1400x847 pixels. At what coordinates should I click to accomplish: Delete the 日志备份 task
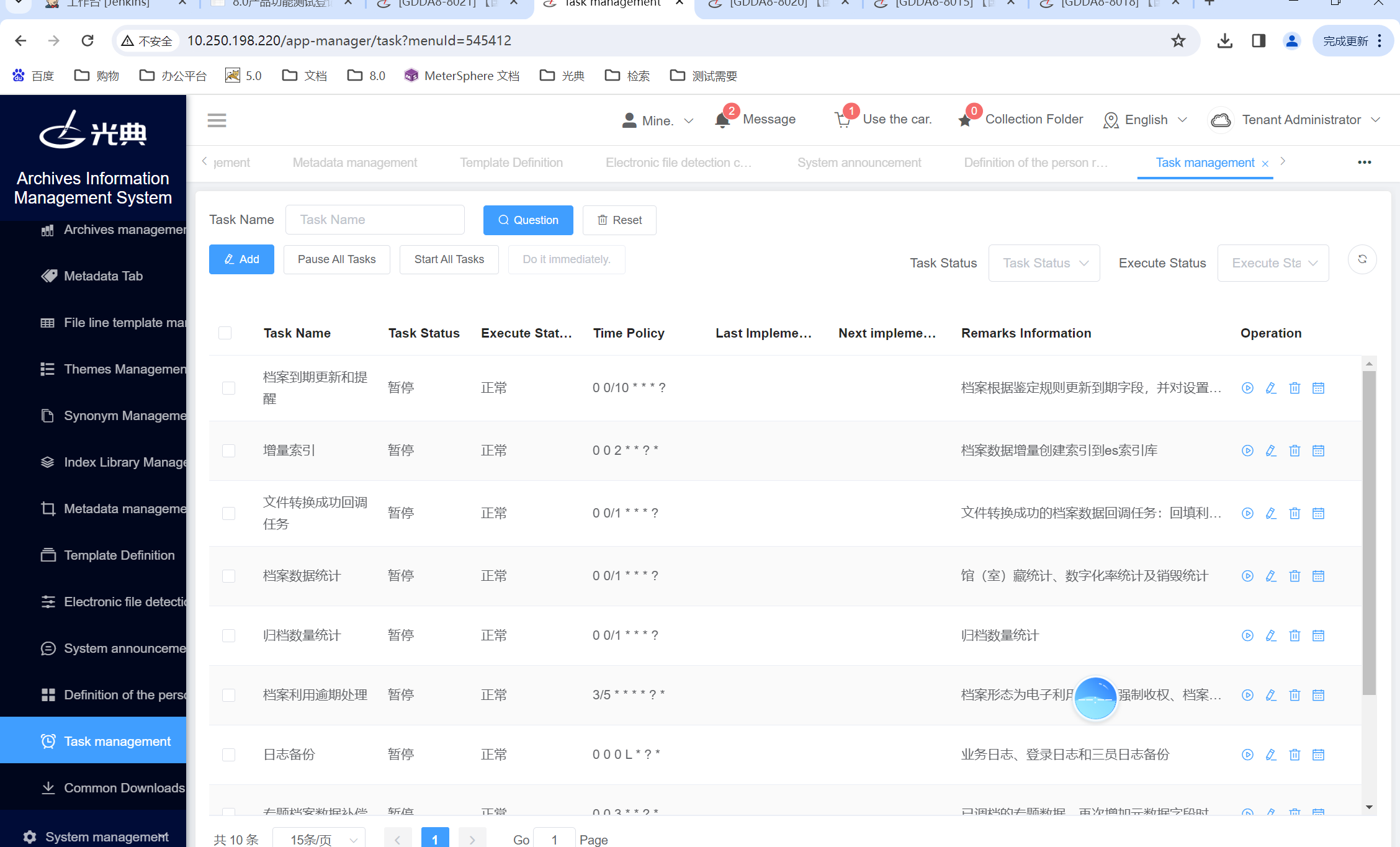click(x=1295, y=755)
